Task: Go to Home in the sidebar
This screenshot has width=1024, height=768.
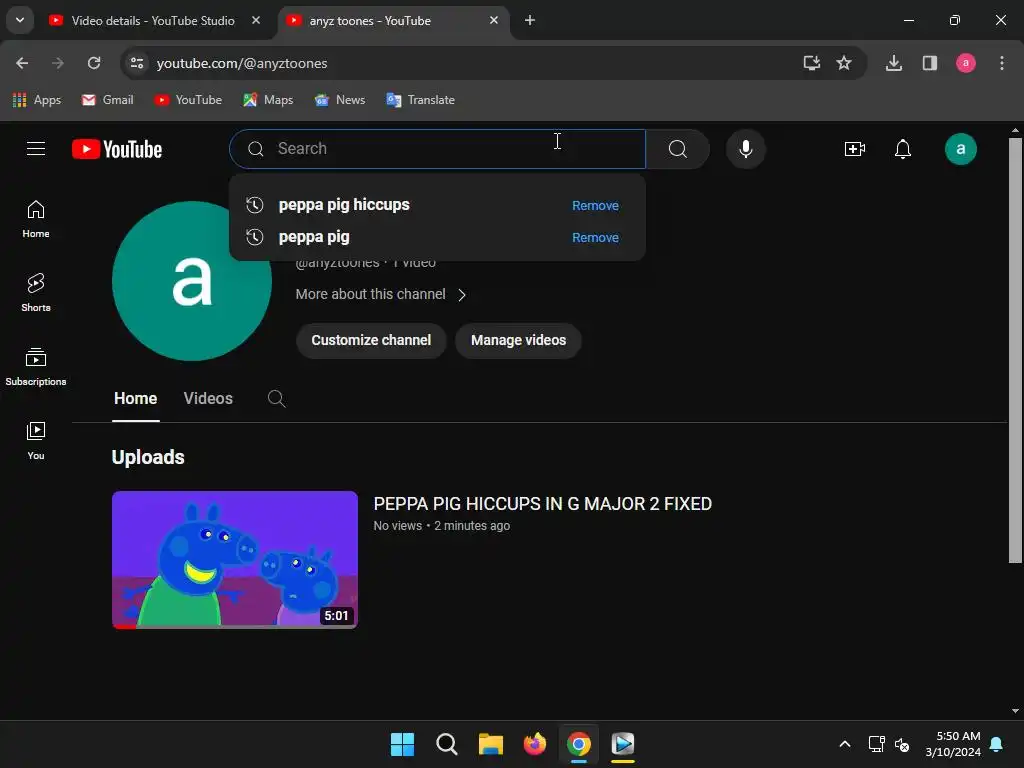Action: [36, 219]
